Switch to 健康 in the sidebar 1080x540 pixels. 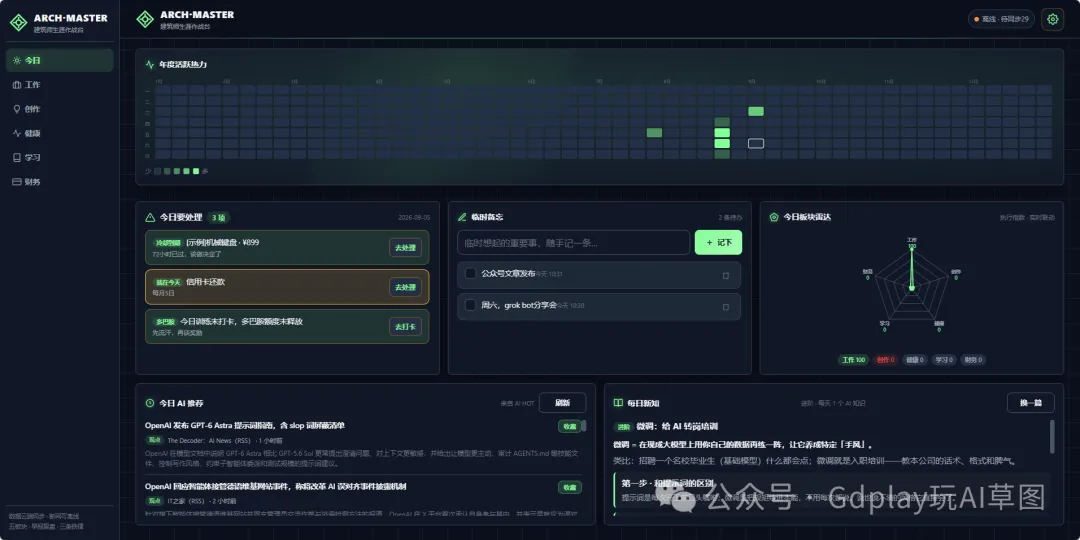(60, 133)
